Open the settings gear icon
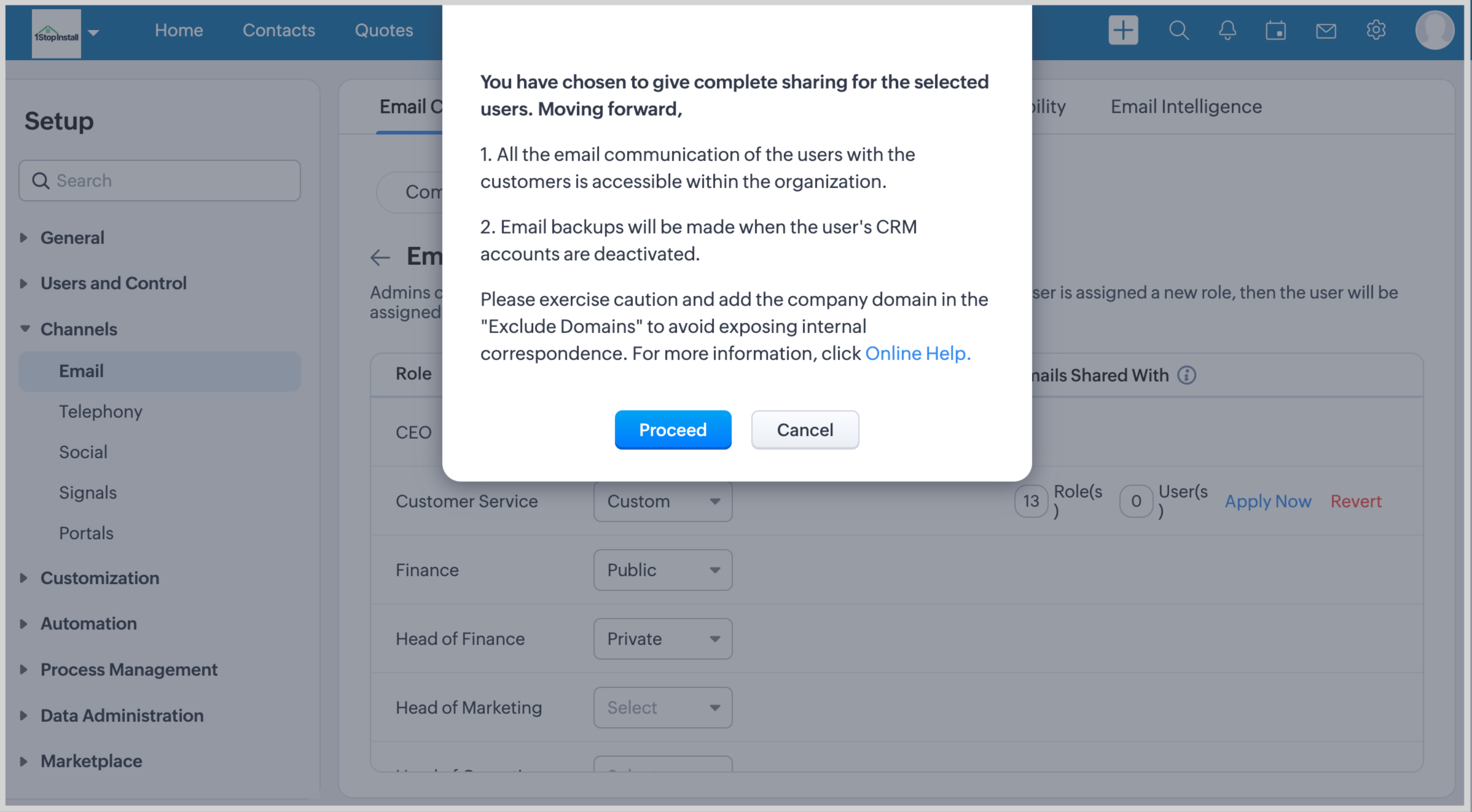This screenshot has width=1472, height=812. (1376, 30)
